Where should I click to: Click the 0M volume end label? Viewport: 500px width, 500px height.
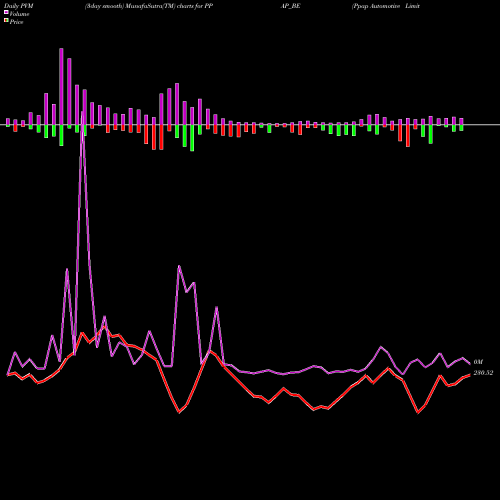pyautogui.click(x=478, y=362)
